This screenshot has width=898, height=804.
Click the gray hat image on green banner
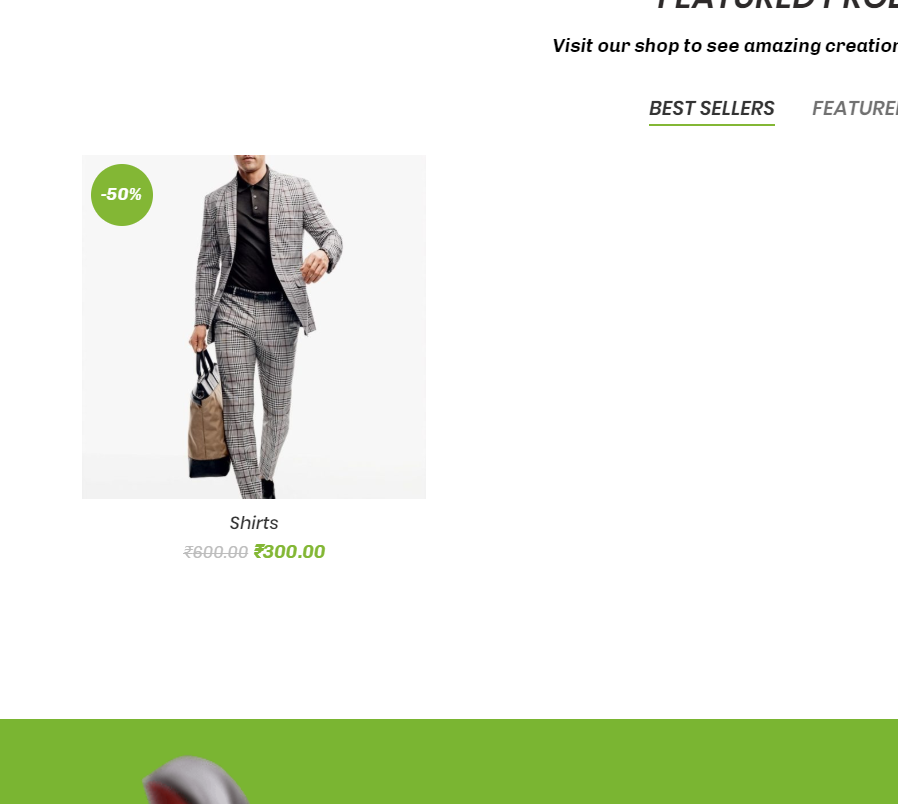click(x=198, y=780)
